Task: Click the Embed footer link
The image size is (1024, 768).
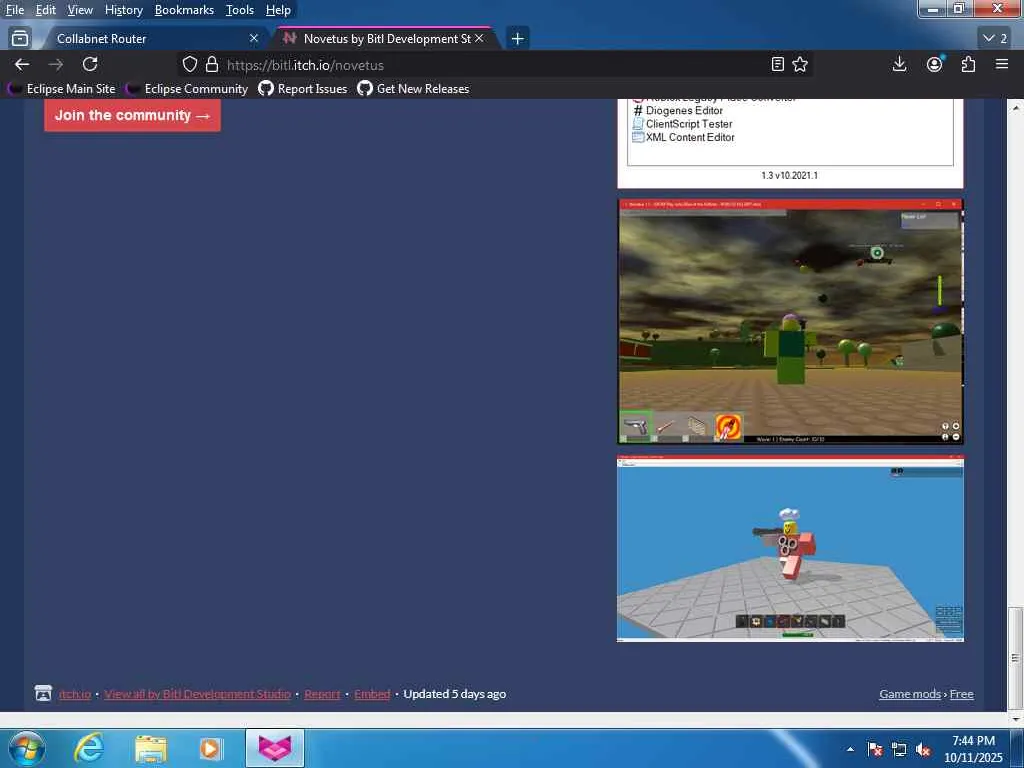Action: [x=372, y=694]
